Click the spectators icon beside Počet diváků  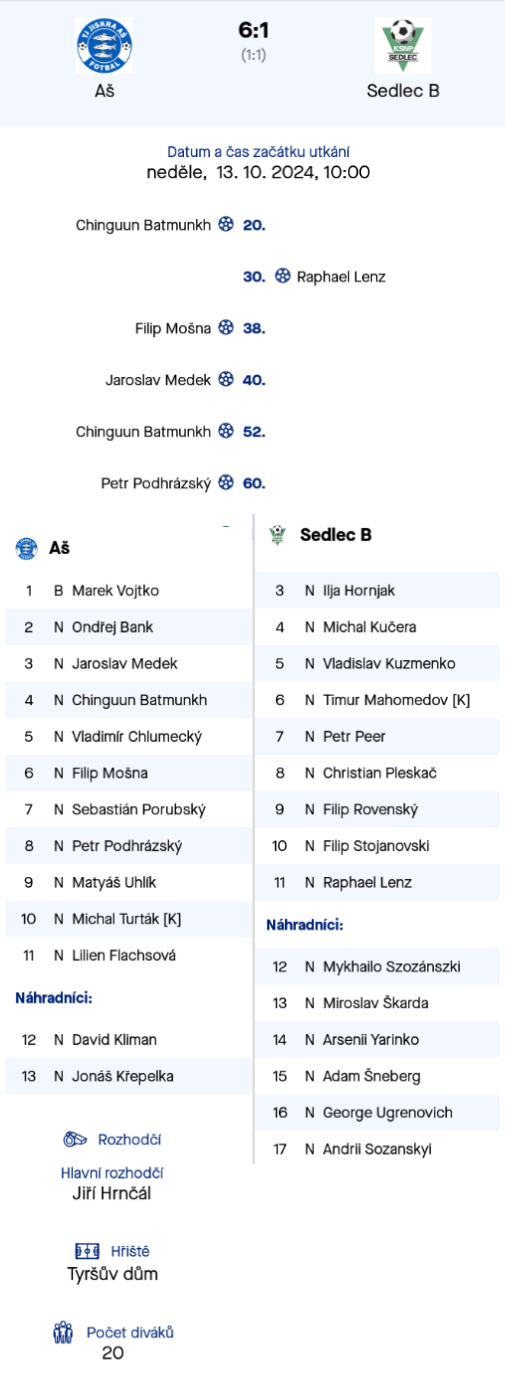(x=63, y=1332)
